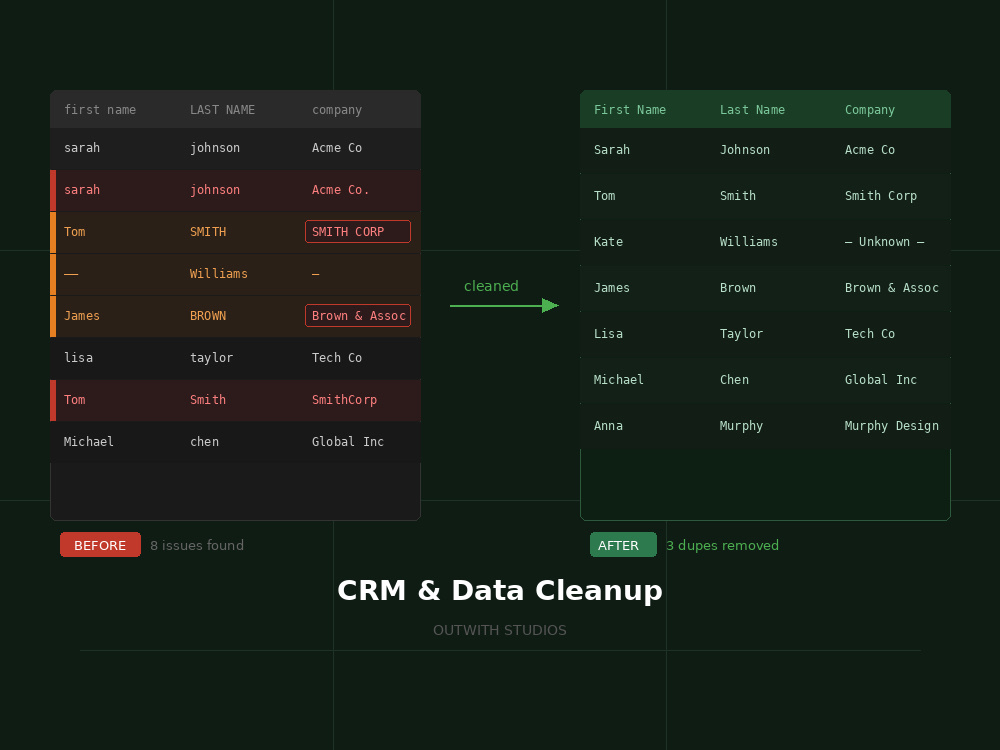
Task: Click 'Kate' in the after table
Action: [608, 242]
